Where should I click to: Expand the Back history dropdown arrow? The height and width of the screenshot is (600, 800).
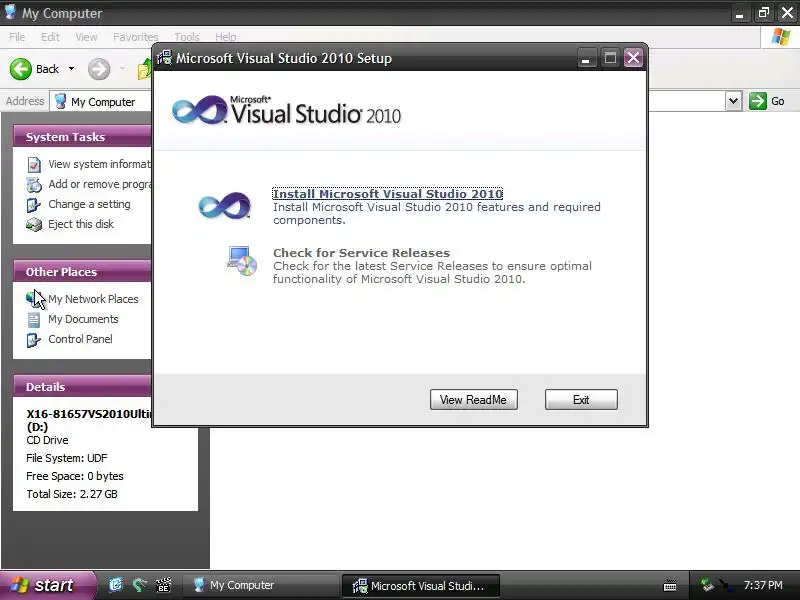coord(71,69)
